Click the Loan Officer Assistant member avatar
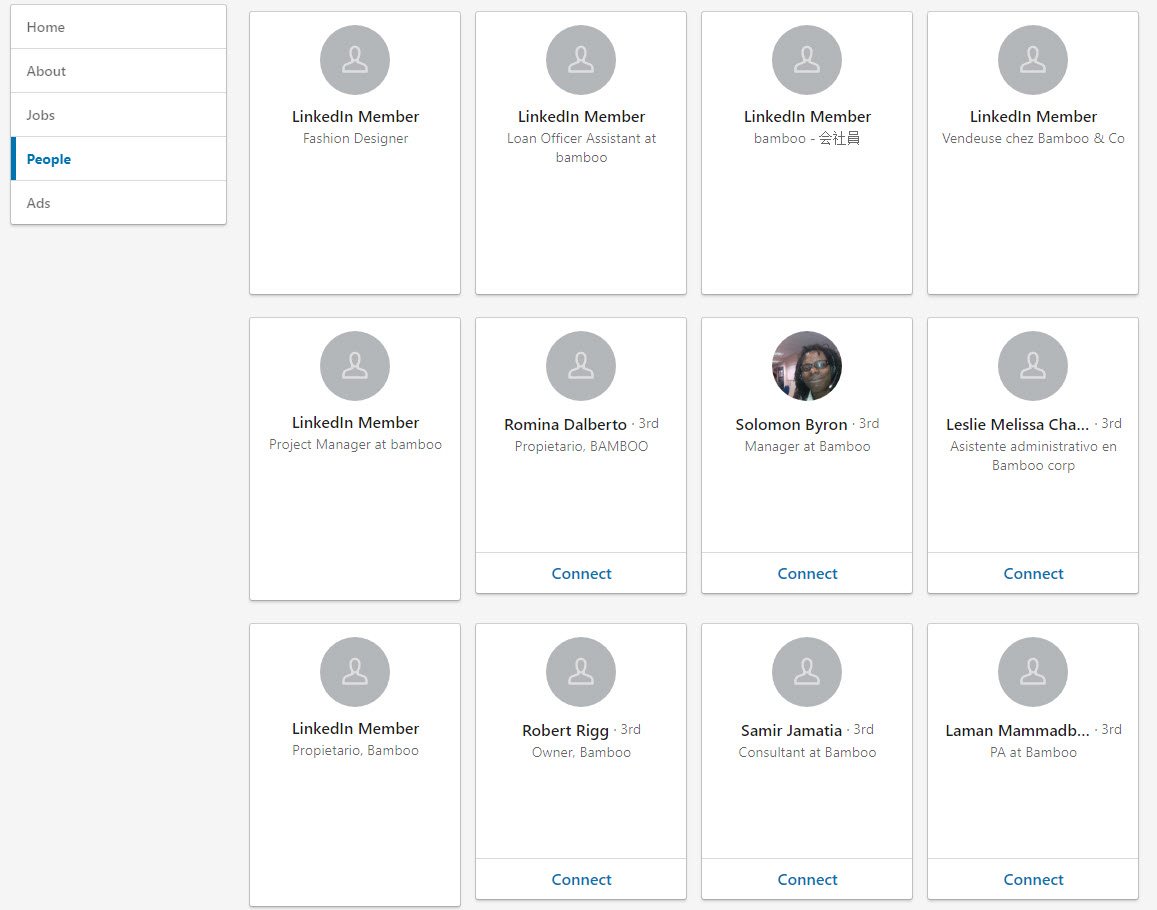This screenshot has width=1157, height=910. [581, 60]
